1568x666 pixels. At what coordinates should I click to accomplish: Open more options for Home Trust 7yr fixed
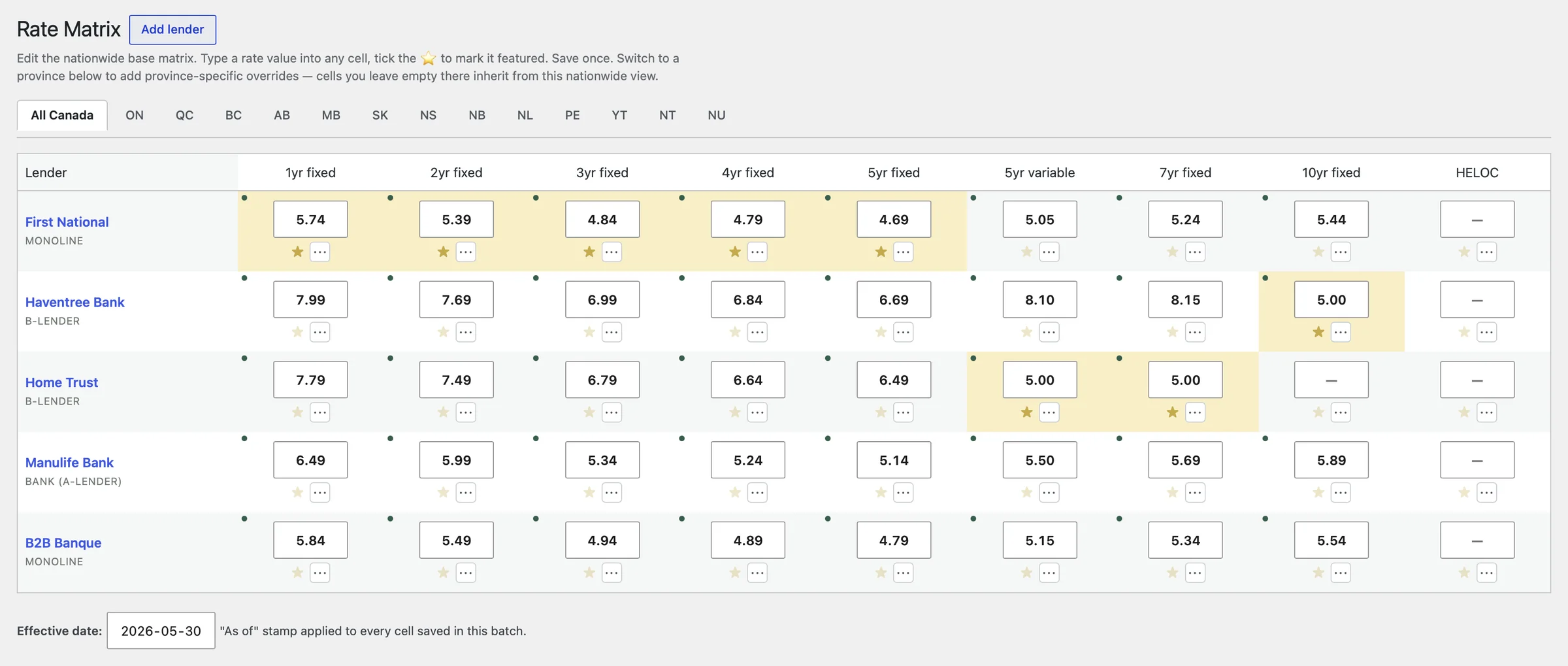click(1195, 412)
